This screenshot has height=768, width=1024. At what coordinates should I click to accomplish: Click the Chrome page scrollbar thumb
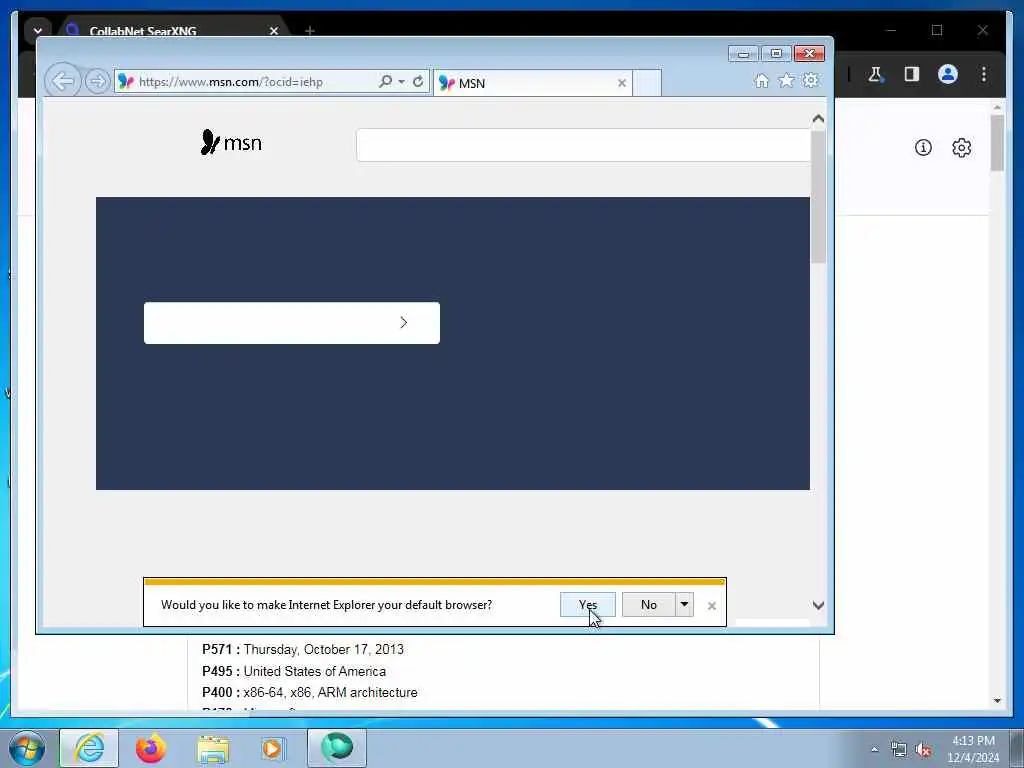[997, 143]
